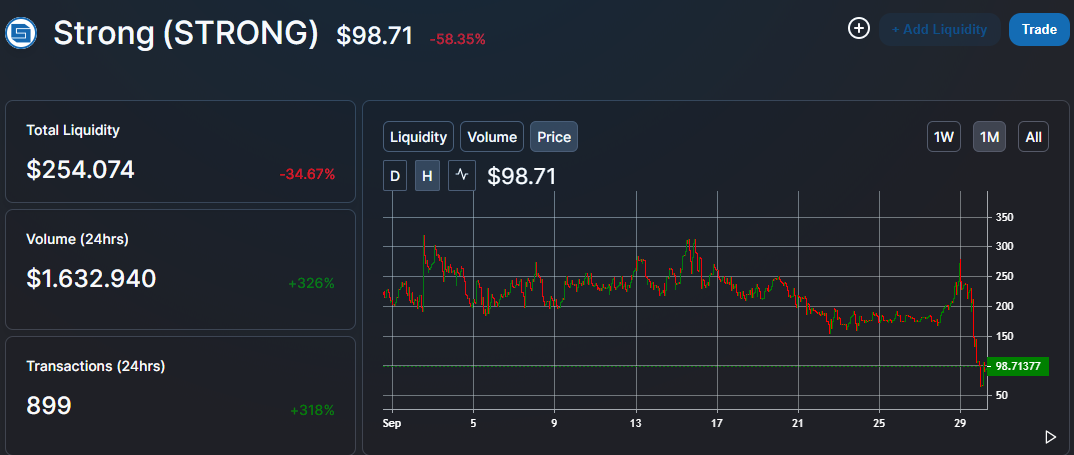Toggle daily candles with D button
This screenshot has height=455, width=1074.
(x=395, y=176)
